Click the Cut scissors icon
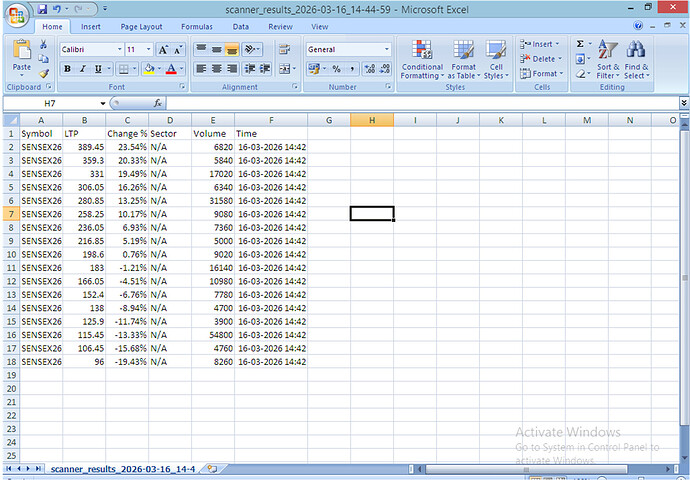 pos(43,46)
